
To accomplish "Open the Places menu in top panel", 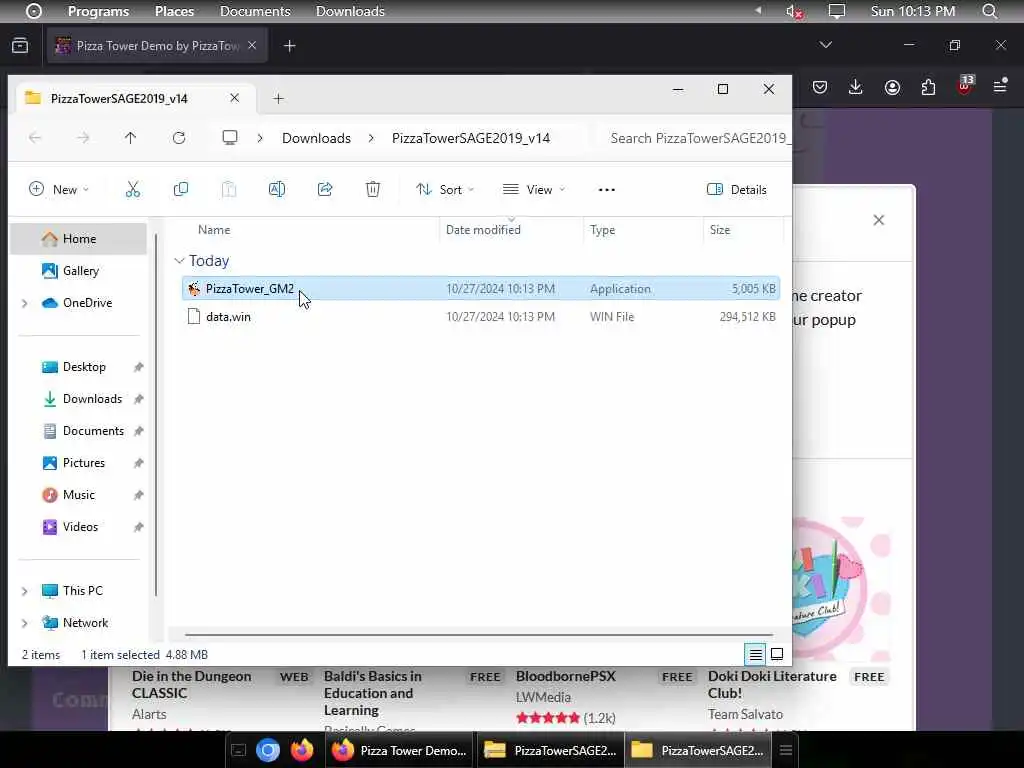I will (174, 11).
